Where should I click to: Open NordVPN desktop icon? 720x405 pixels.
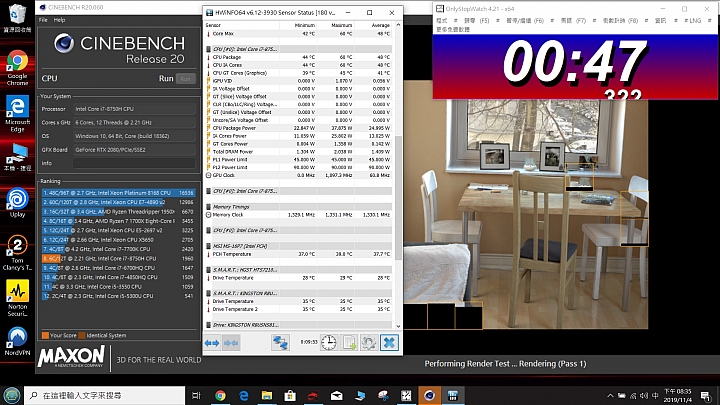17,341
